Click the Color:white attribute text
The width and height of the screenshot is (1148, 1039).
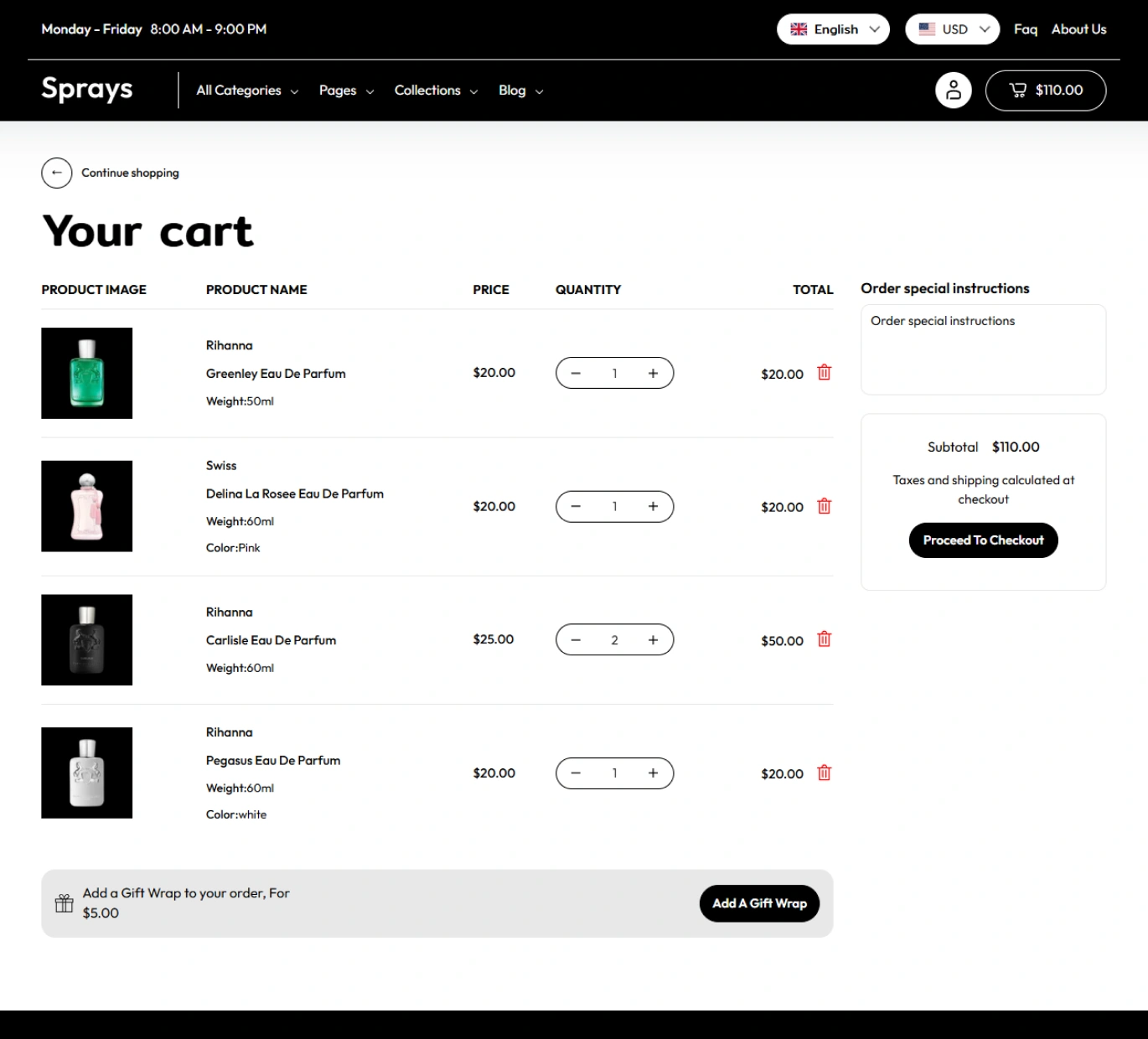(236, 814)
